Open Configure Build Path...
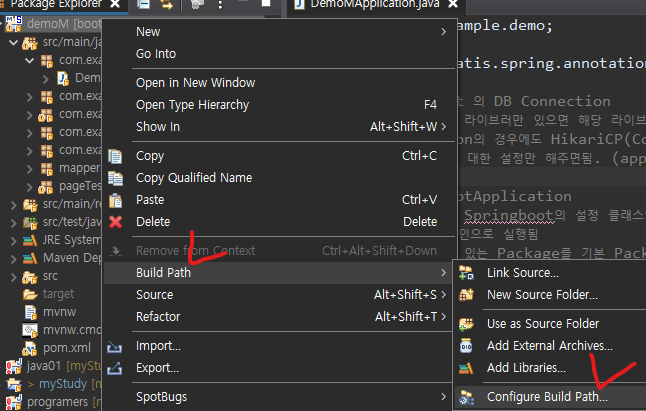The image size is (646, 411). pos(550,397)
